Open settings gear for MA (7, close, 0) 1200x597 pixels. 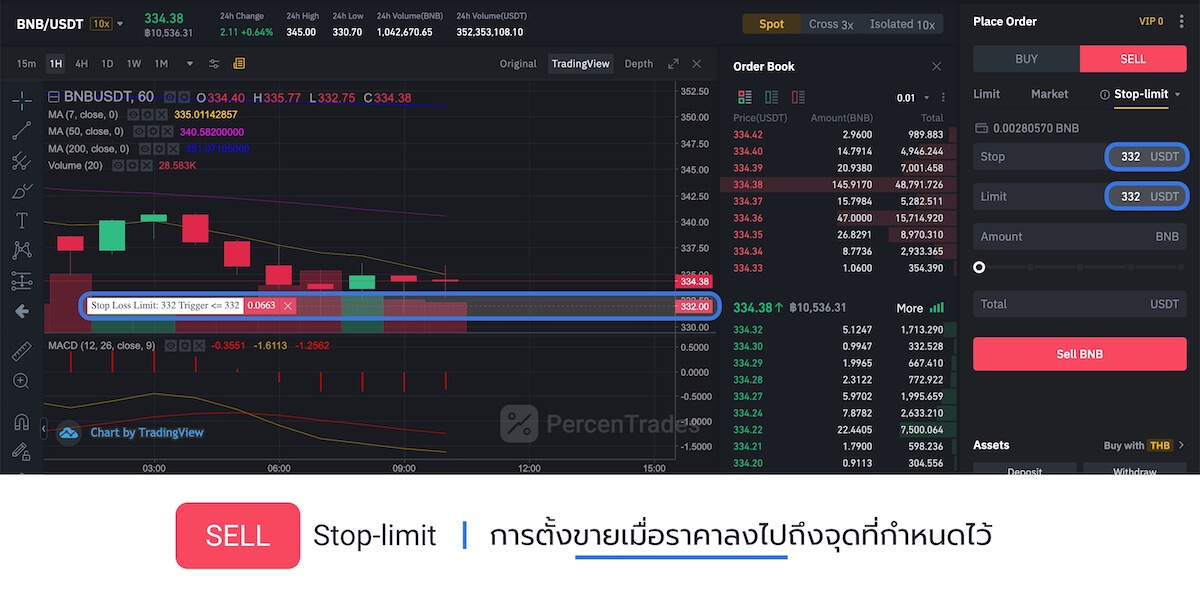146,114
